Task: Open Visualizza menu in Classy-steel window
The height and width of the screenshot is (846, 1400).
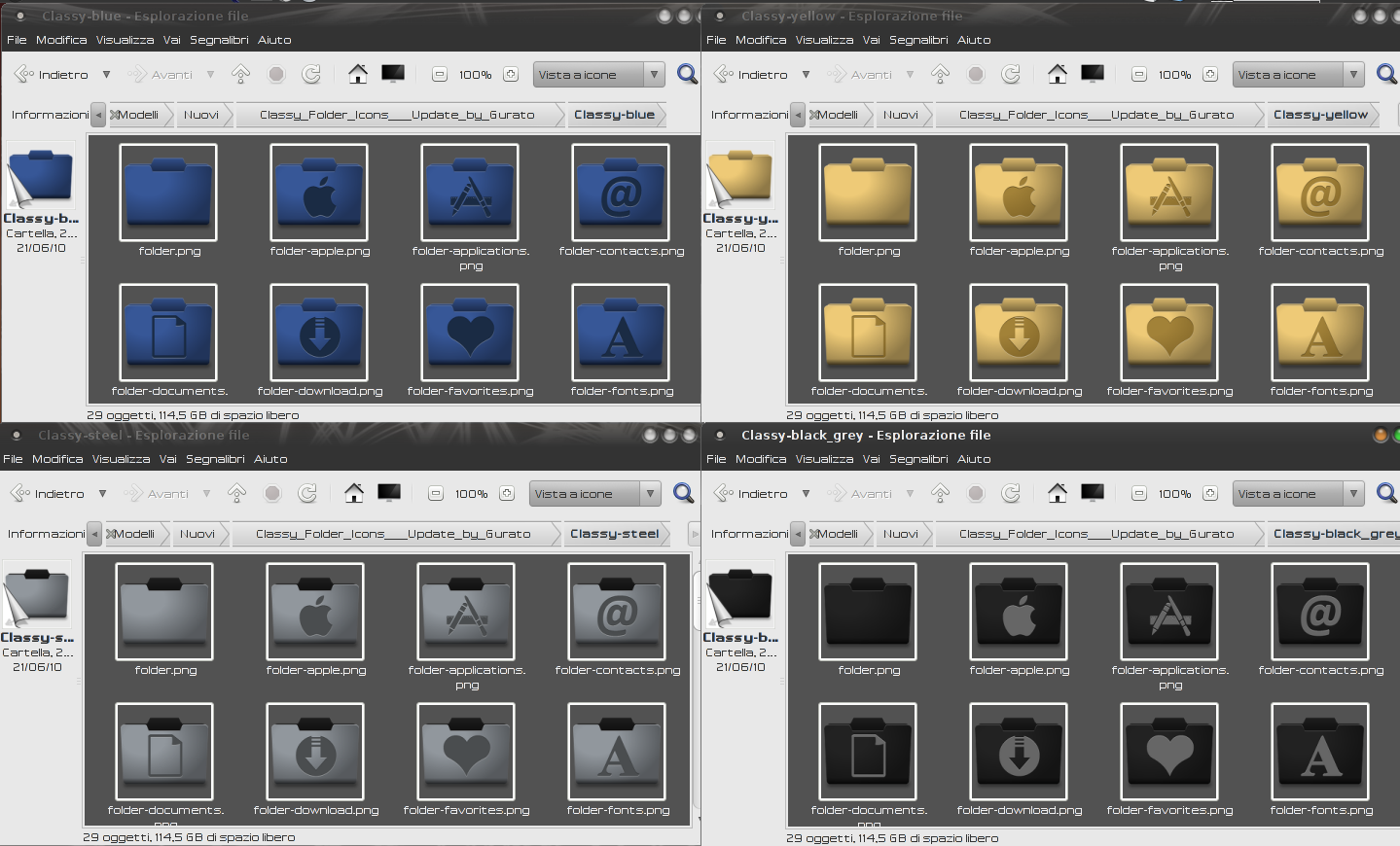Action: (121, 459)
